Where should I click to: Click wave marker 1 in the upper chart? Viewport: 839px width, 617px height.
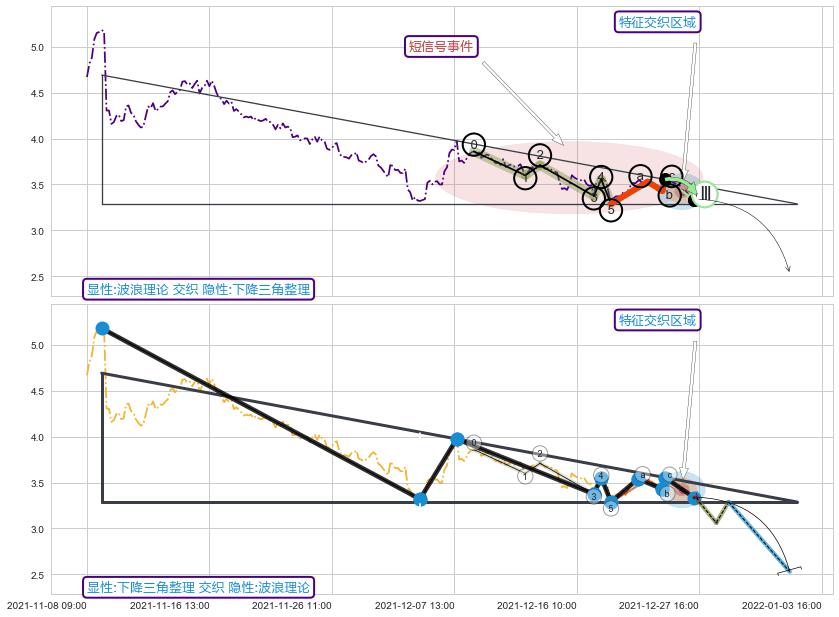click(x=526, y=178)
